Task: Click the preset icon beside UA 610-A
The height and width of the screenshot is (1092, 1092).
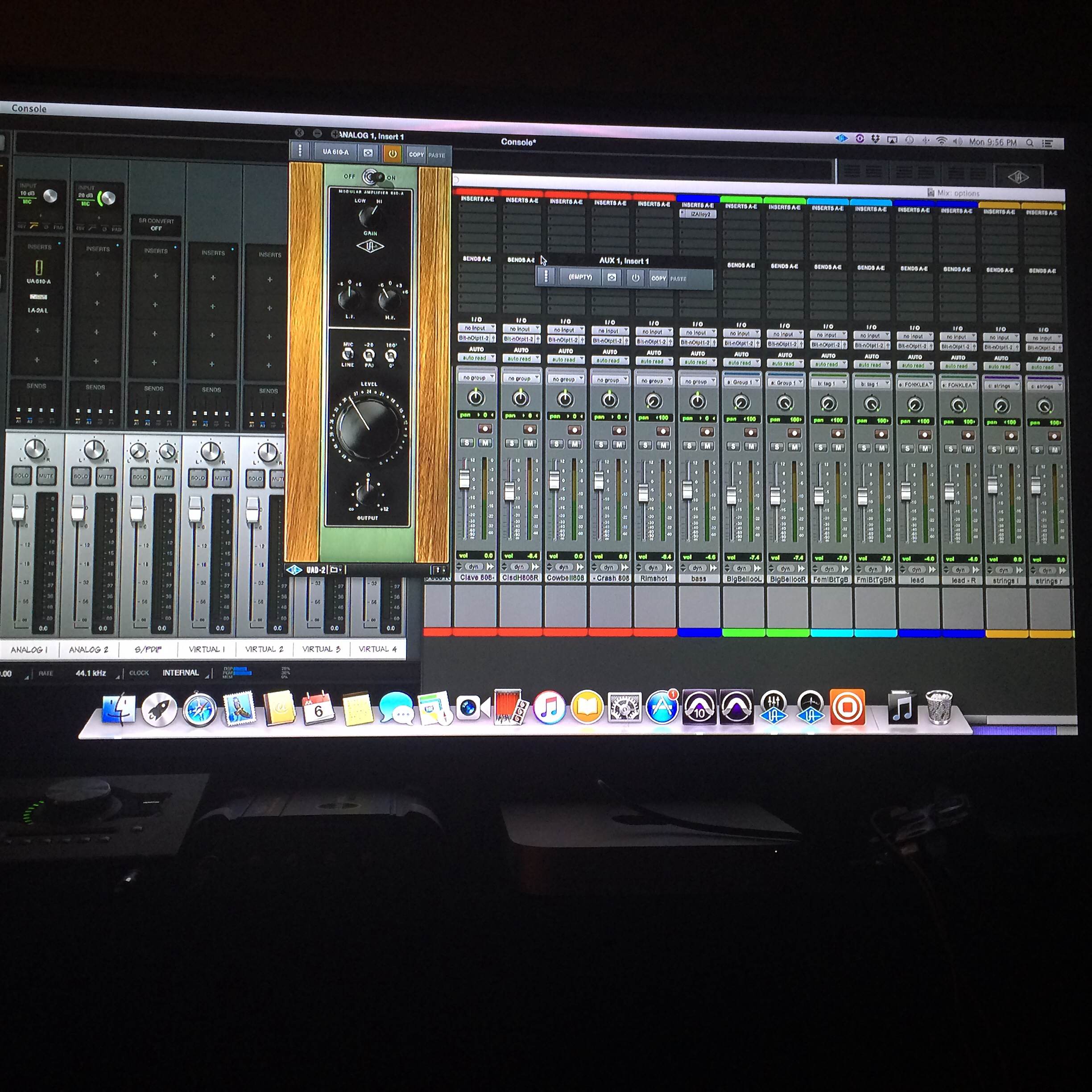Action: coord(368,153)
